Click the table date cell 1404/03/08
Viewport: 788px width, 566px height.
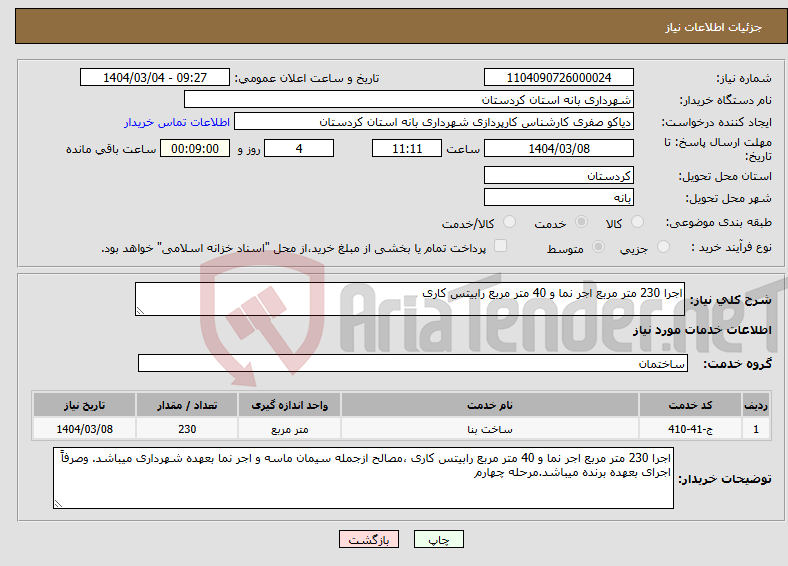pos(84,429)
